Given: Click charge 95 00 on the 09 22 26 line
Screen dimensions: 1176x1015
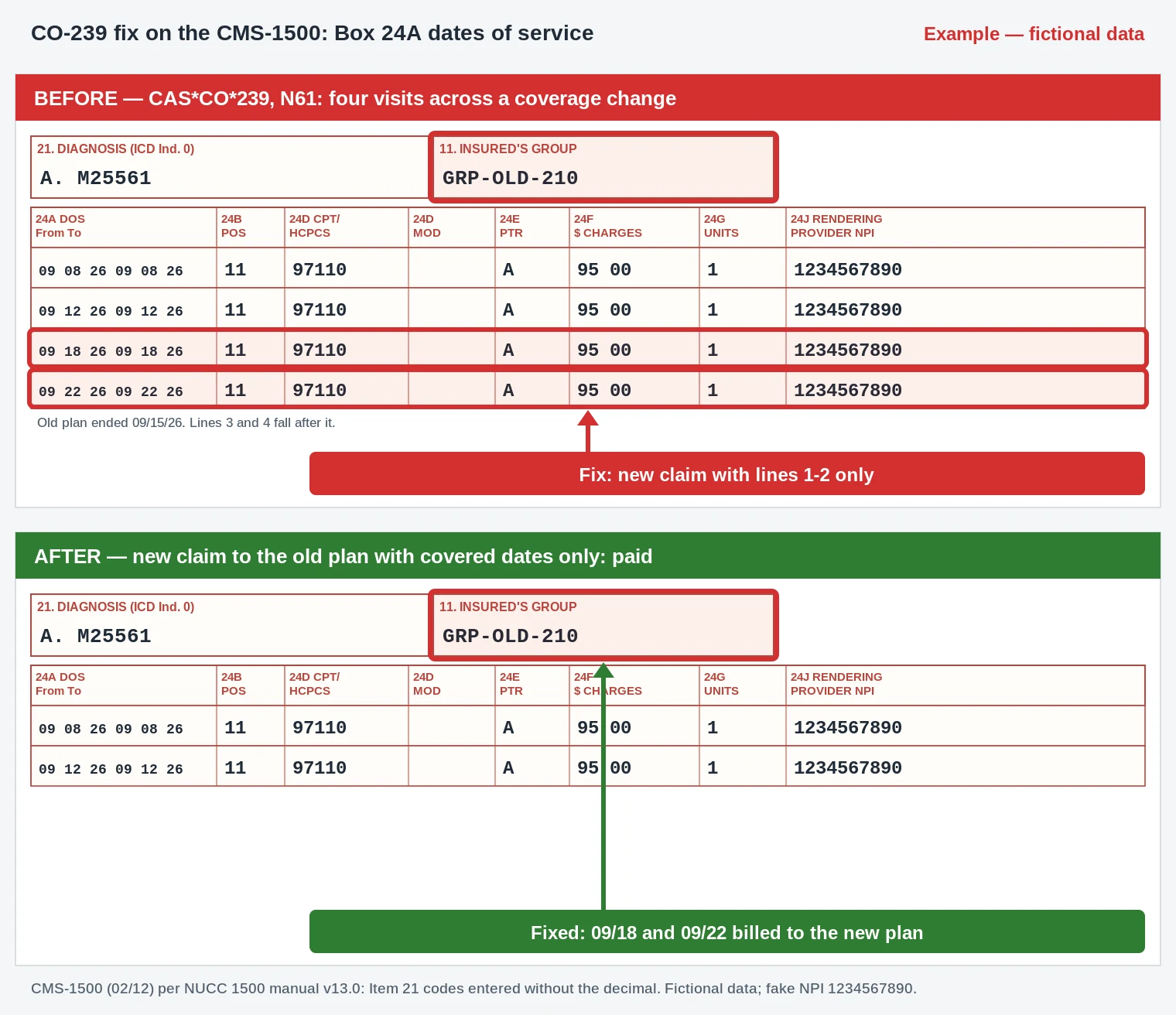Looking at the screenshot, I should tap(604, 390).
